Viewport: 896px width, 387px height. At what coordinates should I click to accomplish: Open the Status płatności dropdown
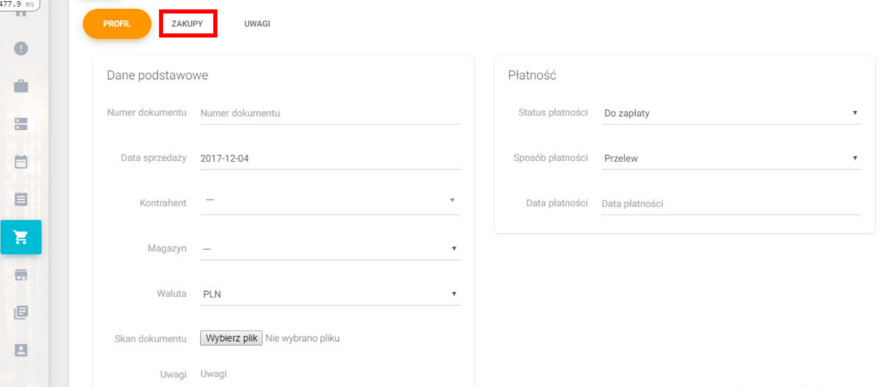pos(731,113)
